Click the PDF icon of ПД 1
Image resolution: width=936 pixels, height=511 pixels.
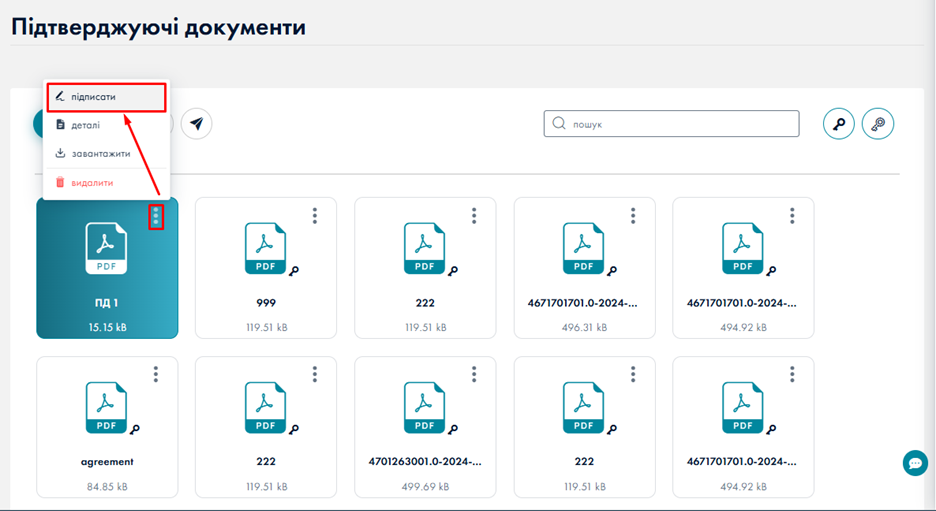(x=106, y=248)
